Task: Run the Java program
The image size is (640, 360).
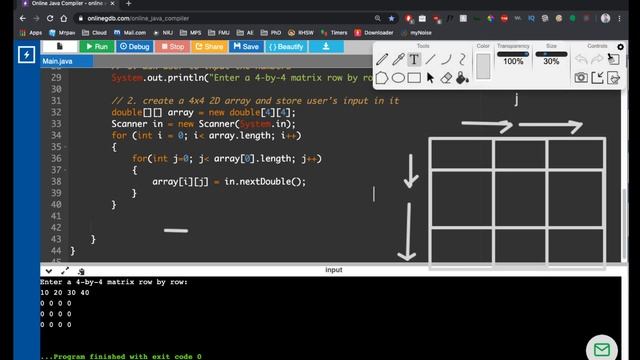Action: [97, 47]
